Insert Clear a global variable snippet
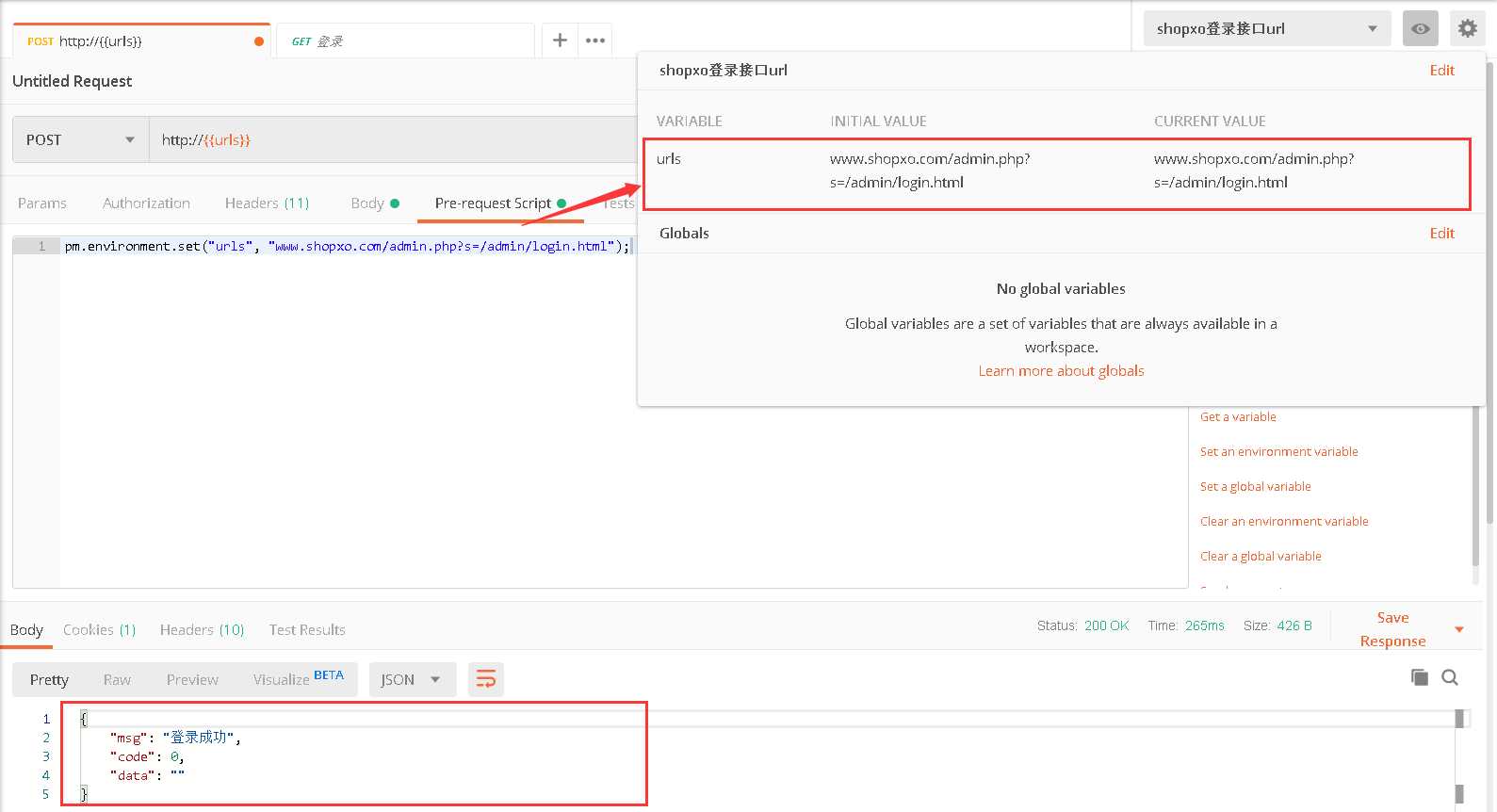The width and height of the screenshot is (1497, 812). pos(1261,556)
